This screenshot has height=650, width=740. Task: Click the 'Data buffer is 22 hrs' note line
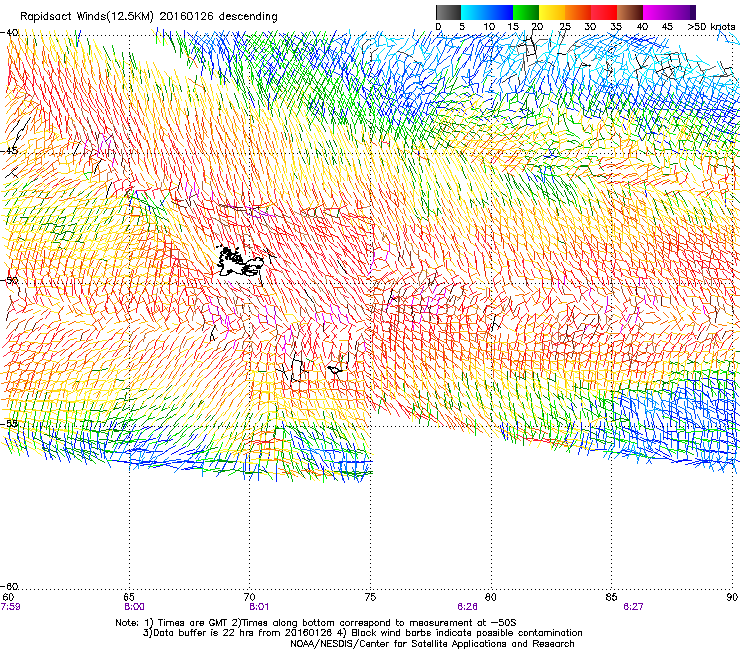click(362, 633)
